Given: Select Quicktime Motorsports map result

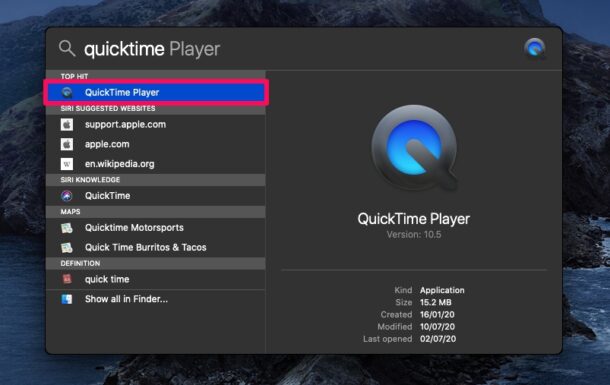Looking at the screenshot, I should 156,228.
